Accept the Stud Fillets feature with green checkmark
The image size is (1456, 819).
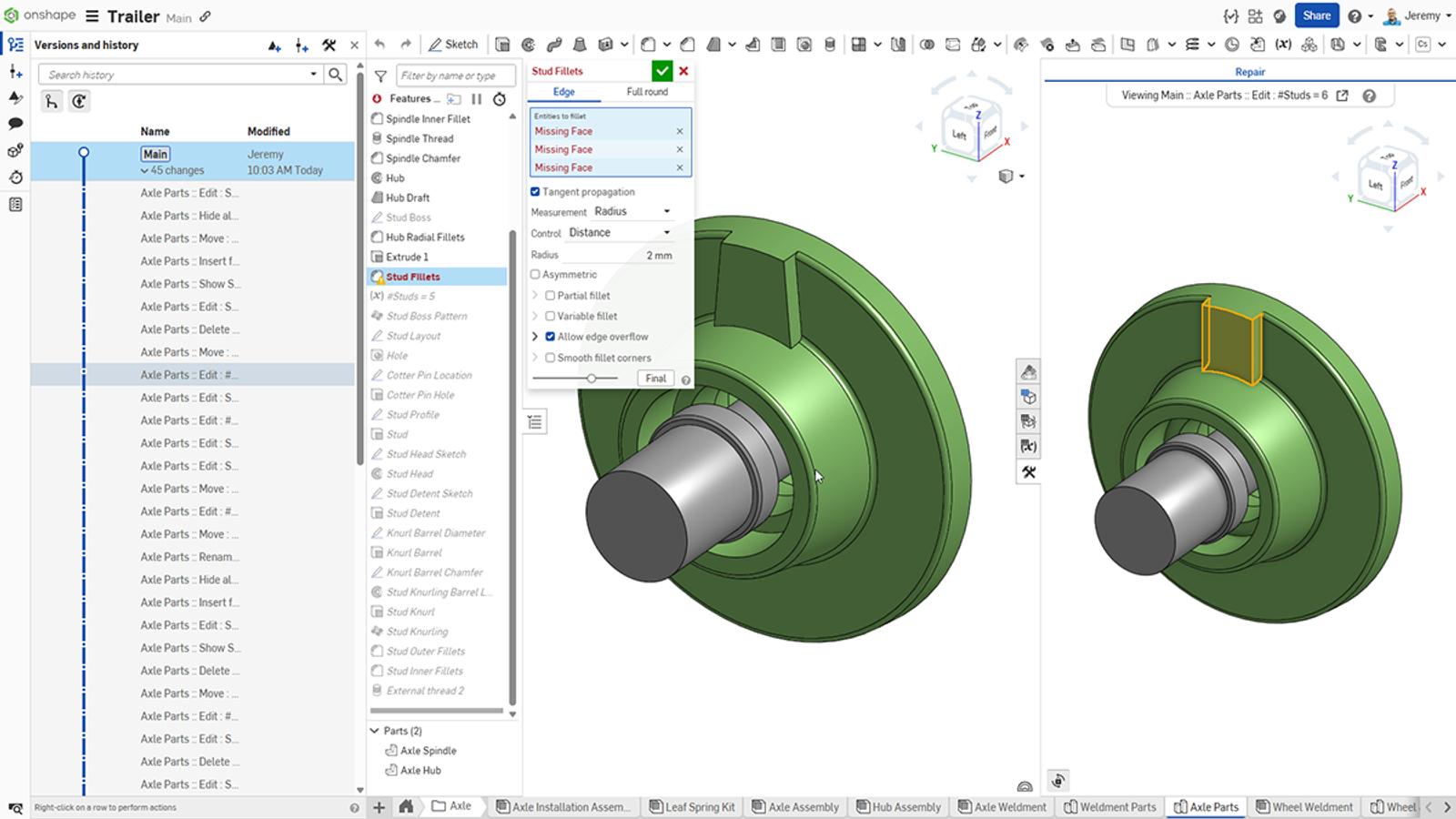(661, 71)
